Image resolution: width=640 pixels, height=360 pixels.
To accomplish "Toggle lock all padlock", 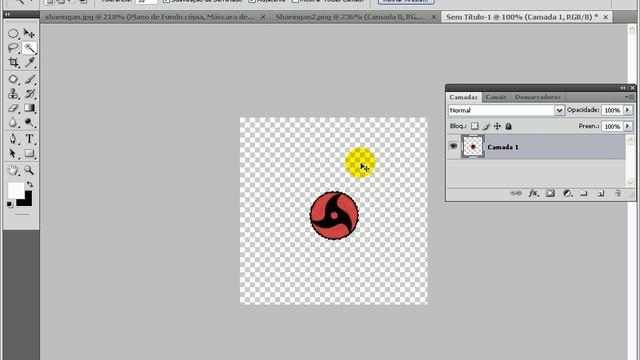I will [x=509, y=127].
